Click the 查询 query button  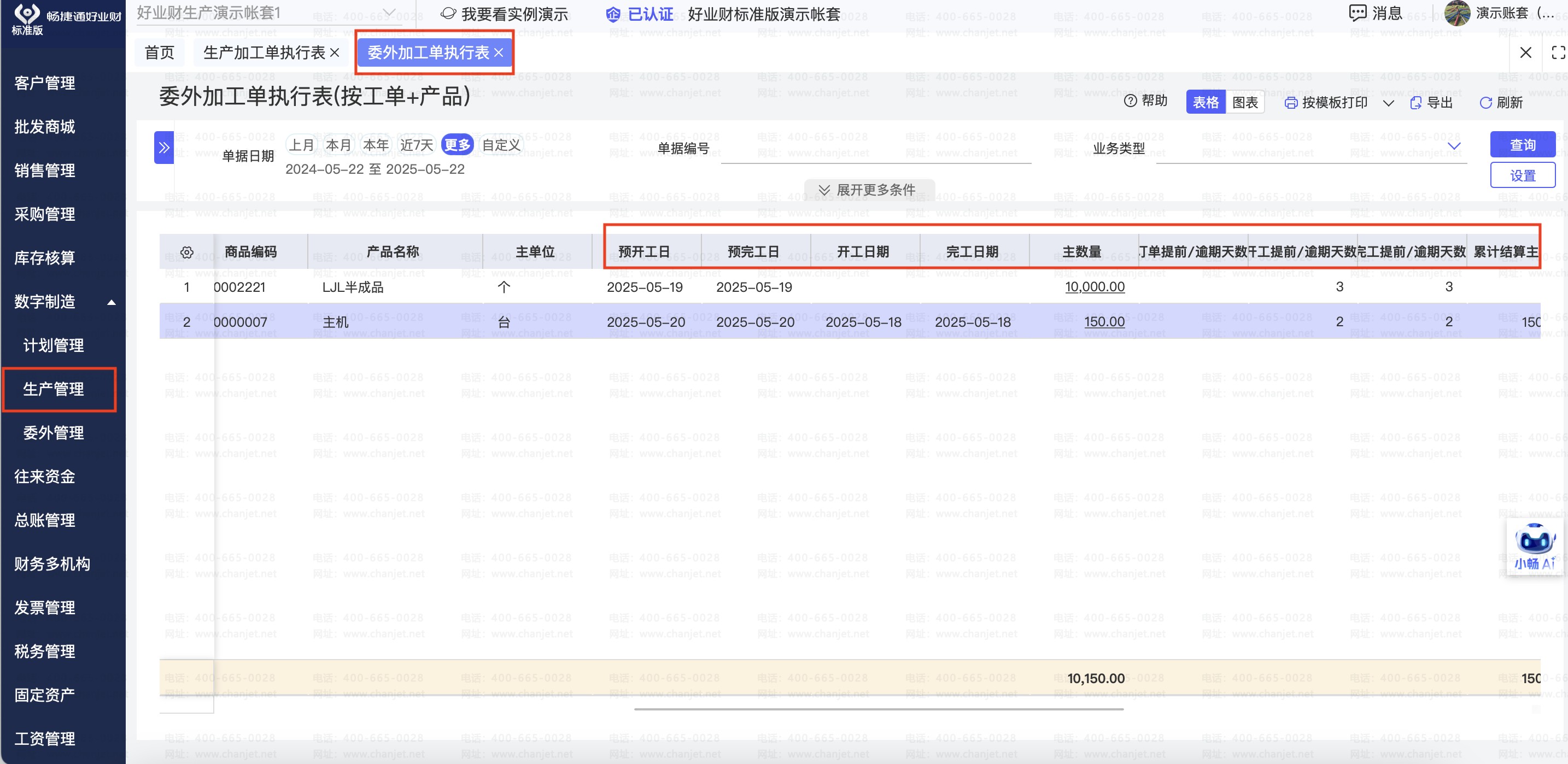coord(1522,145)
